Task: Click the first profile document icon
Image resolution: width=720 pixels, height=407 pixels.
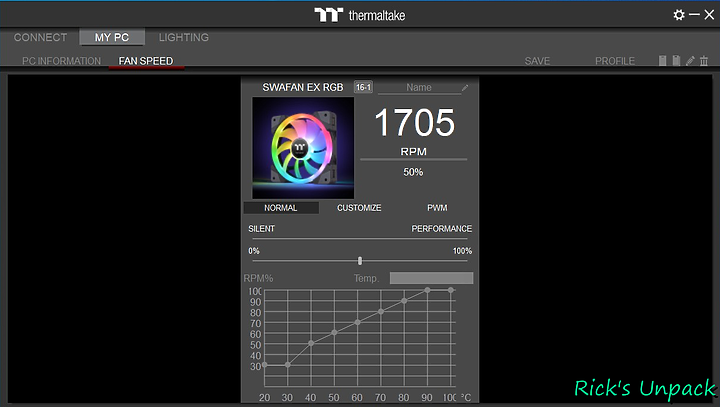Action: [x=663, y=61]
